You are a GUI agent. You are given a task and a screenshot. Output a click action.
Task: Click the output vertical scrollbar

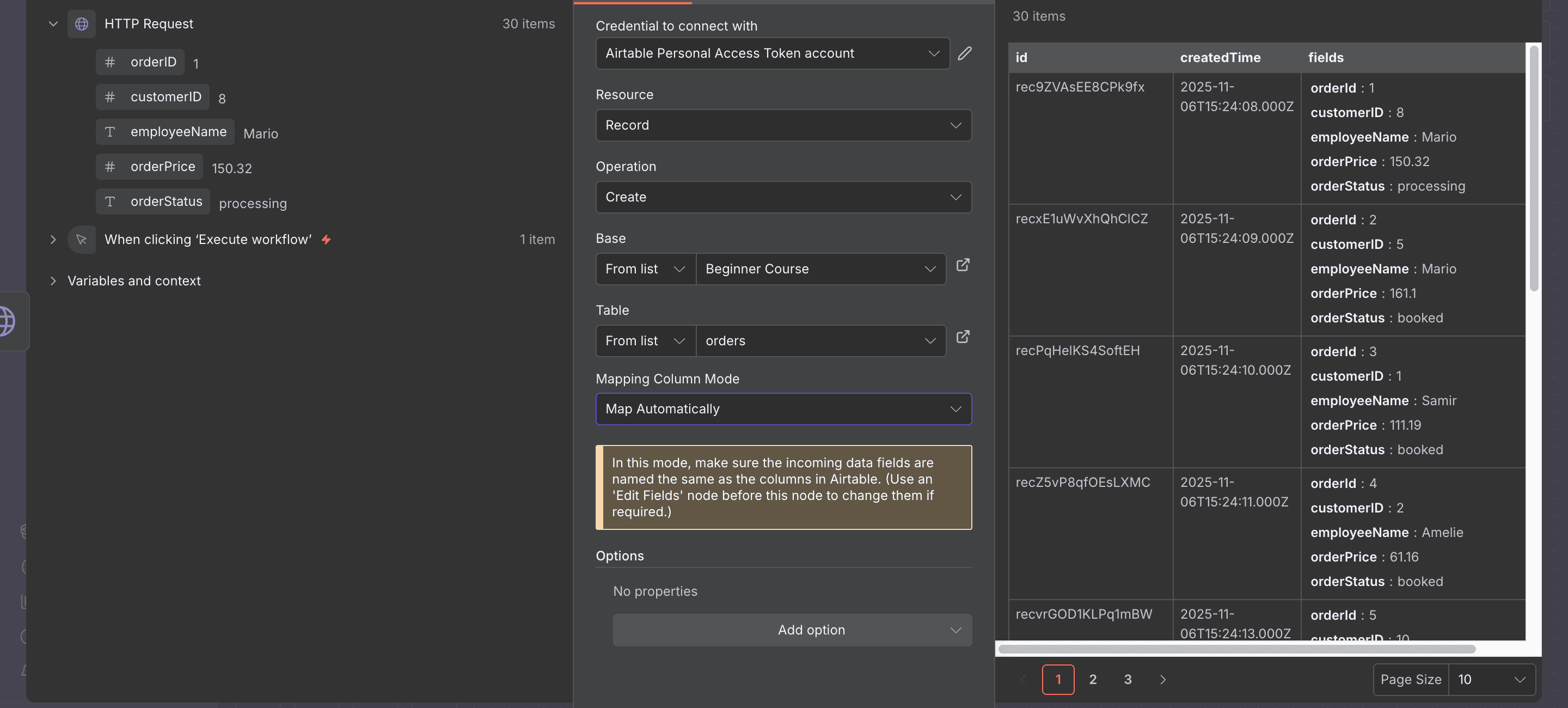1534,169
